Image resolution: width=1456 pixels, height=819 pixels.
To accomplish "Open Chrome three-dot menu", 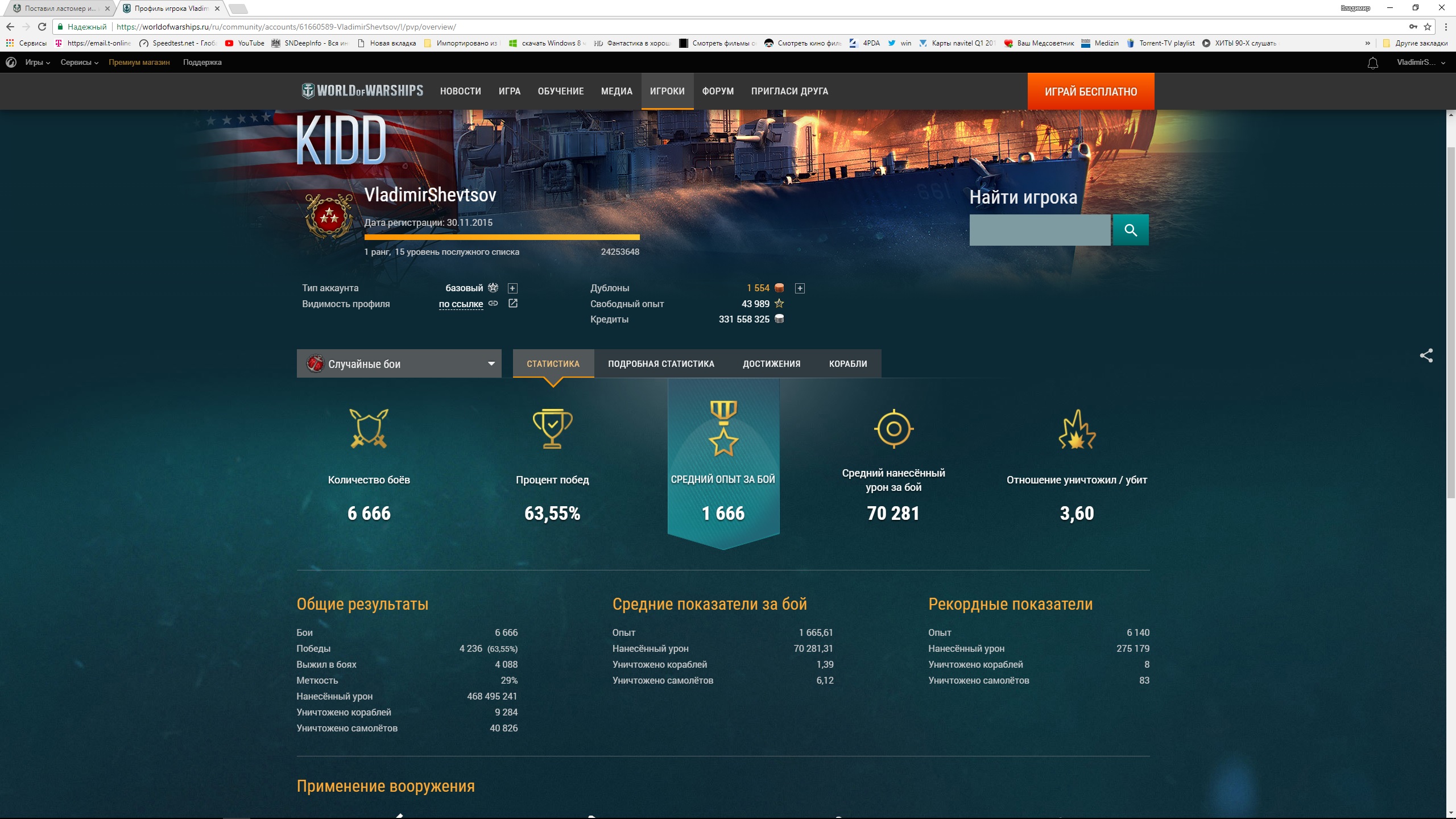I will coord(1446,27).
